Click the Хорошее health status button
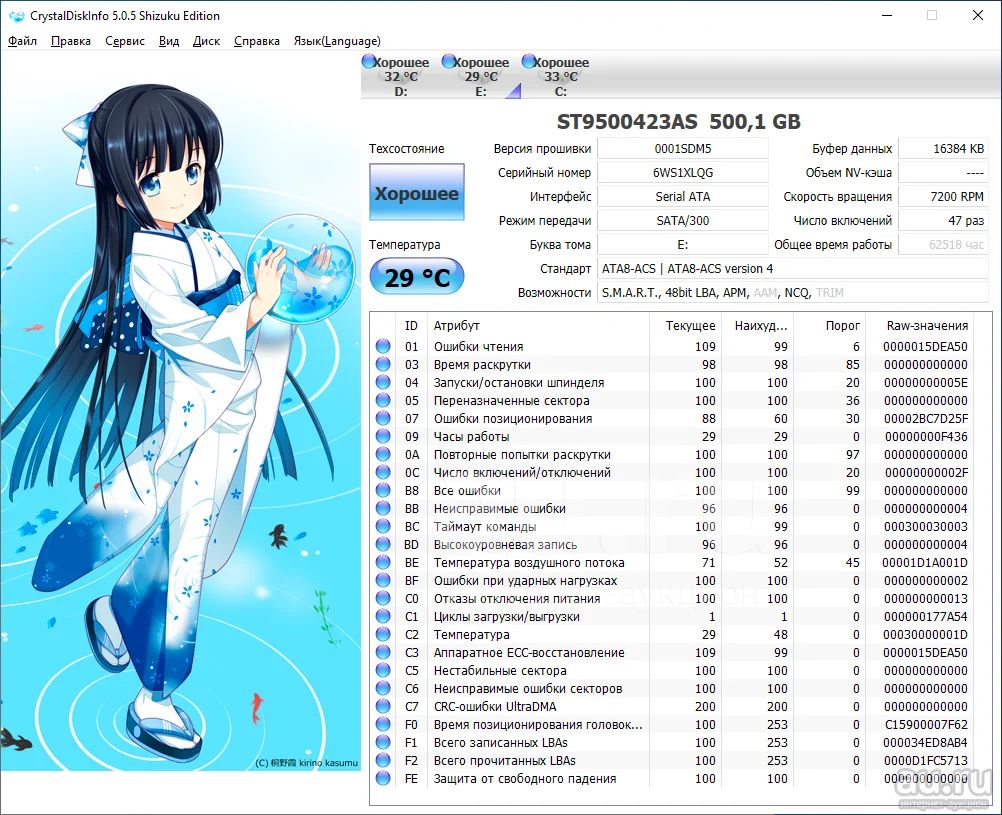The height and width of the screenshot is (815, 1002). (x=416, y=193)
